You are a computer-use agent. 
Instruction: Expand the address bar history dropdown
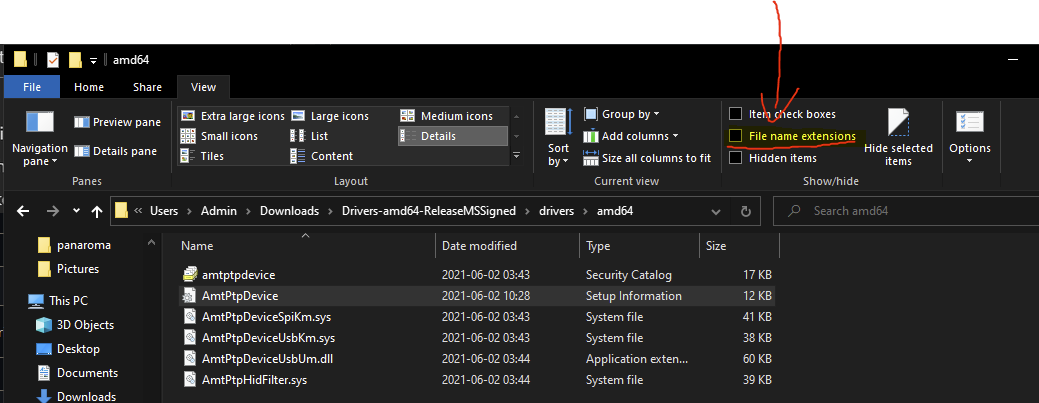(x=716, y=211)
